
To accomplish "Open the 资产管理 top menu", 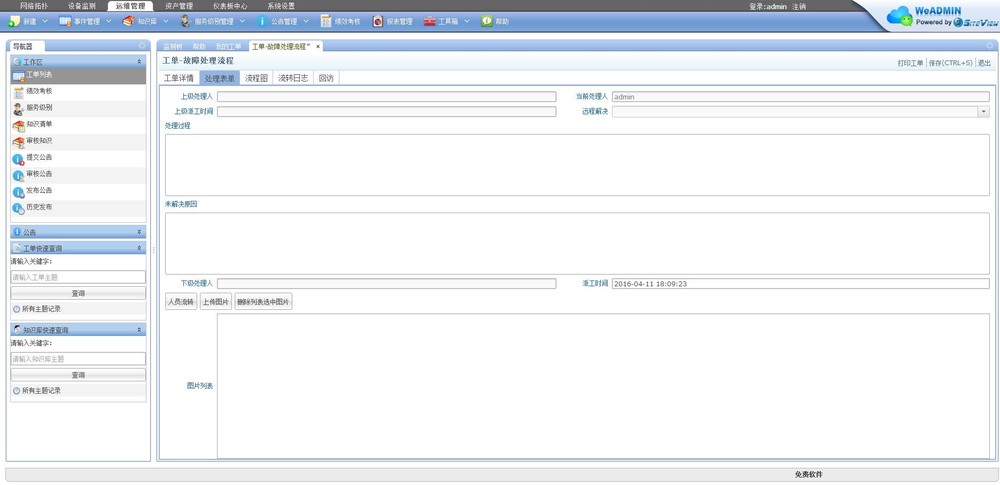I will [x=179, y=6].
